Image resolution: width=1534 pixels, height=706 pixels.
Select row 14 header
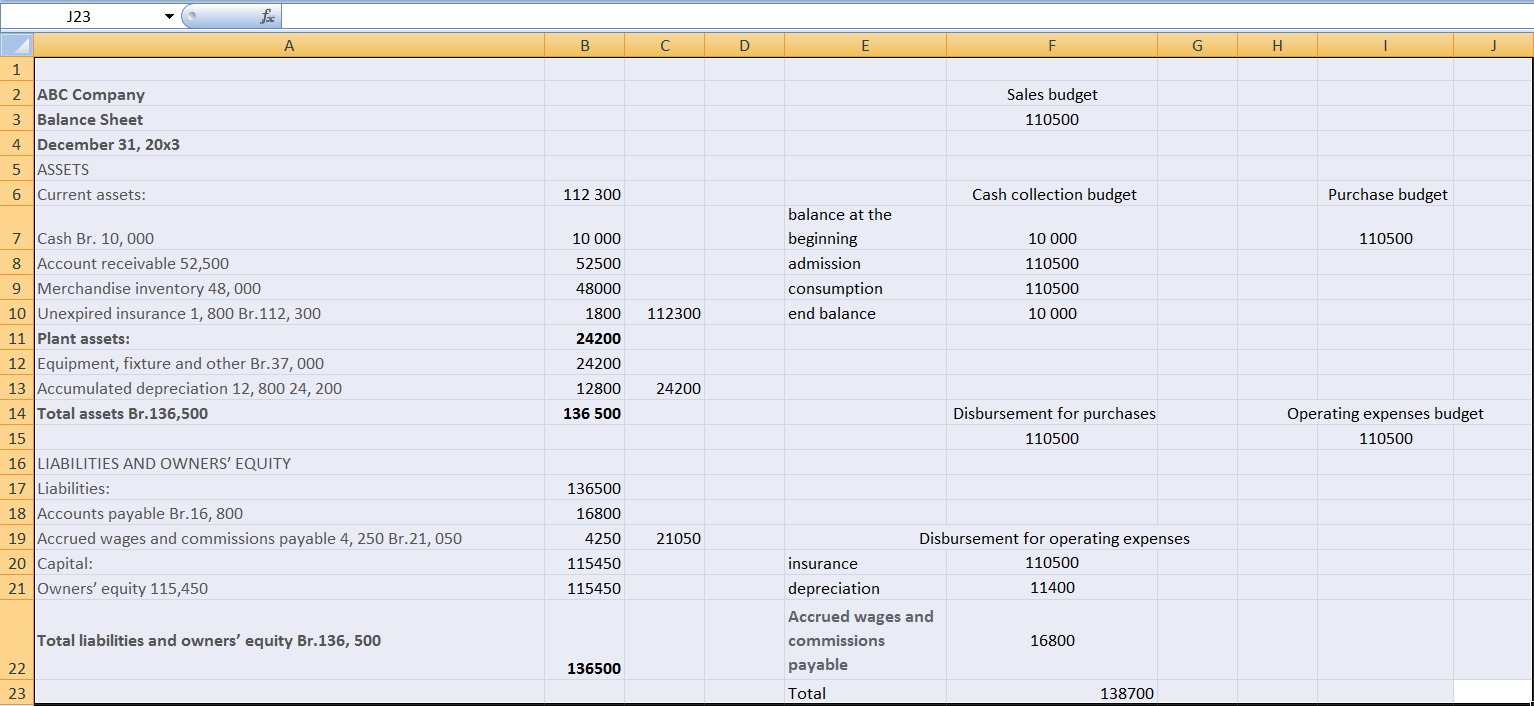coord(17,413)
